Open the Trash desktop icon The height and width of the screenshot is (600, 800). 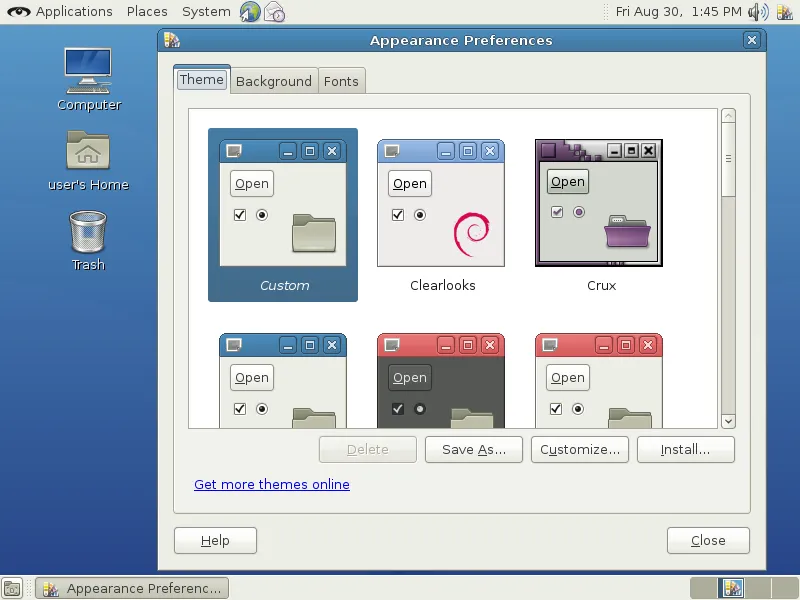click(88, 240)
